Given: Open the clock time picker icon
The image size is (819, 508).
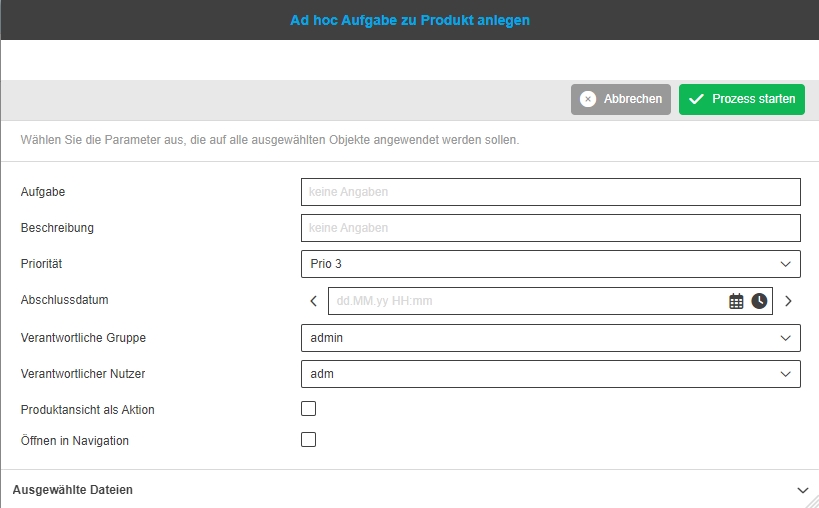Looking at the screenshot, I should pyautogui.click(x=760, y=301).
